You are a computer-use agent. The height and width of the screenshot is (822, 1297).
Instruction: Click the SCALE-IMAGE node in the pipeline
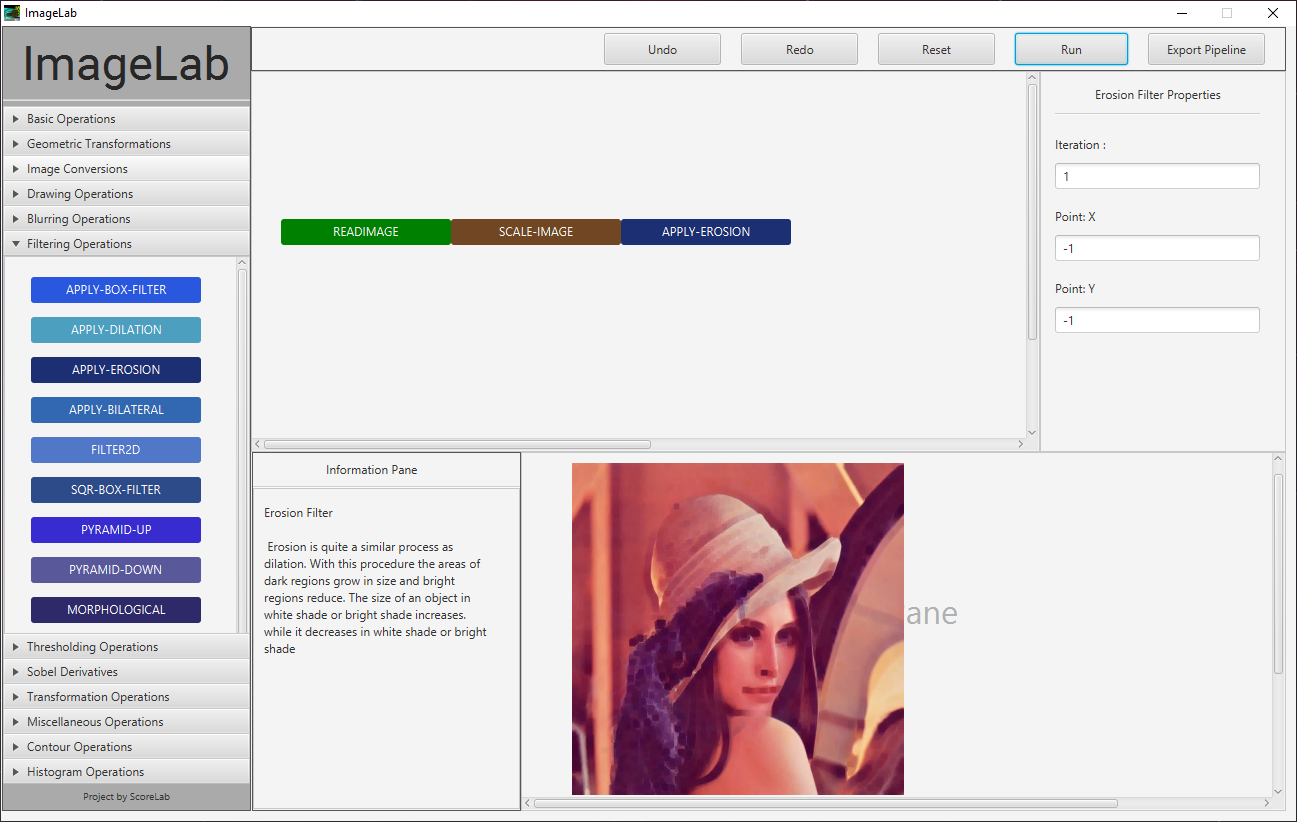pos(536,232)
